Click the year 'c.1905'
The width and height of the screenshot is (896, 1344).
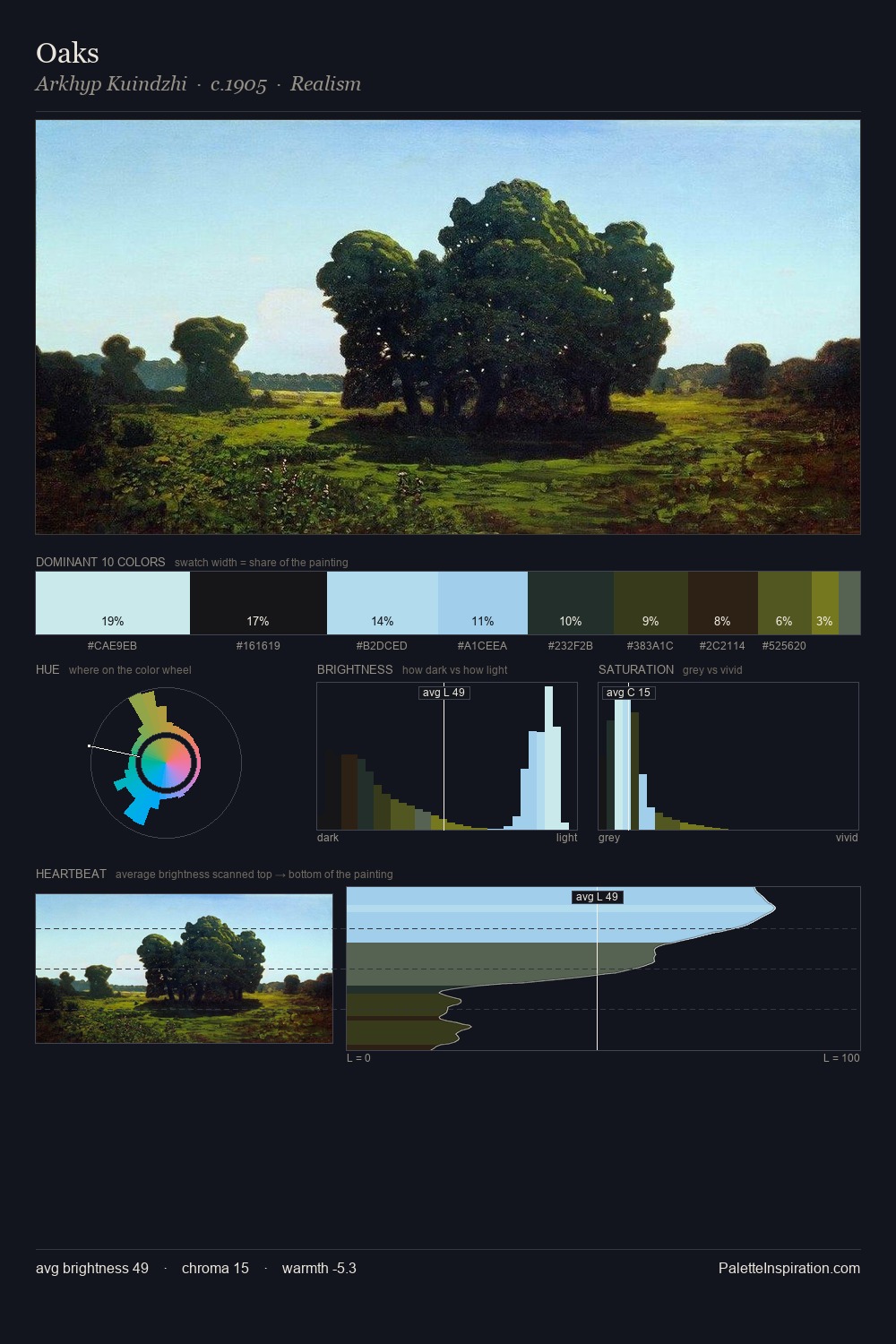click(x=238, y=84)
